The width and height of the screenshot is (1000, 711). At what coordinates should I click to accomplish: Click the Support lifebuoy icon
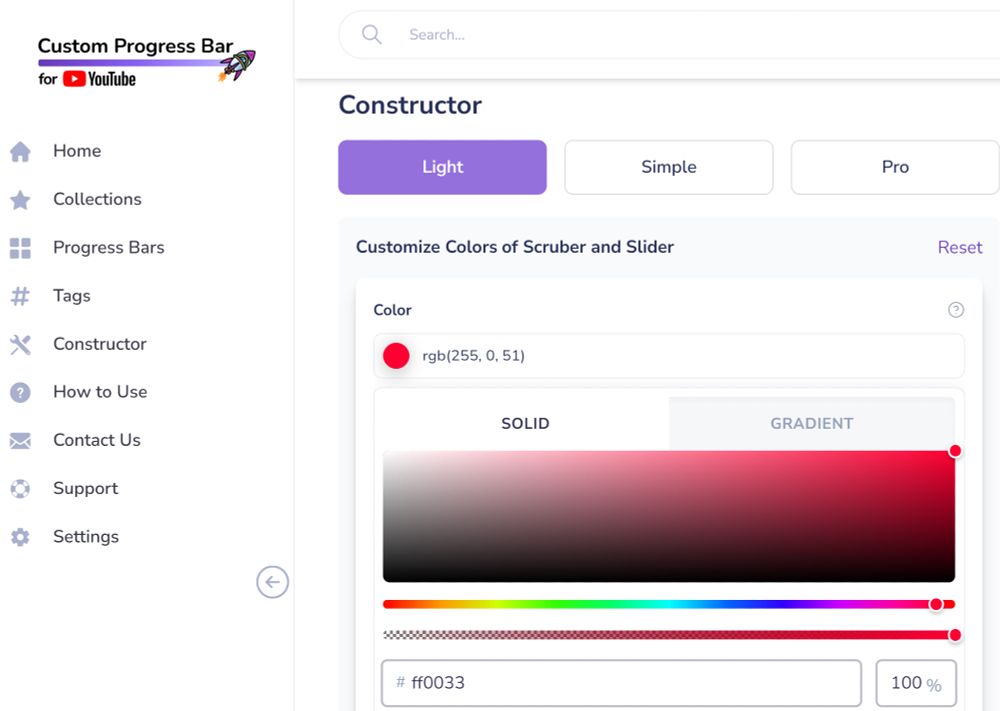(x=20, y=488)
